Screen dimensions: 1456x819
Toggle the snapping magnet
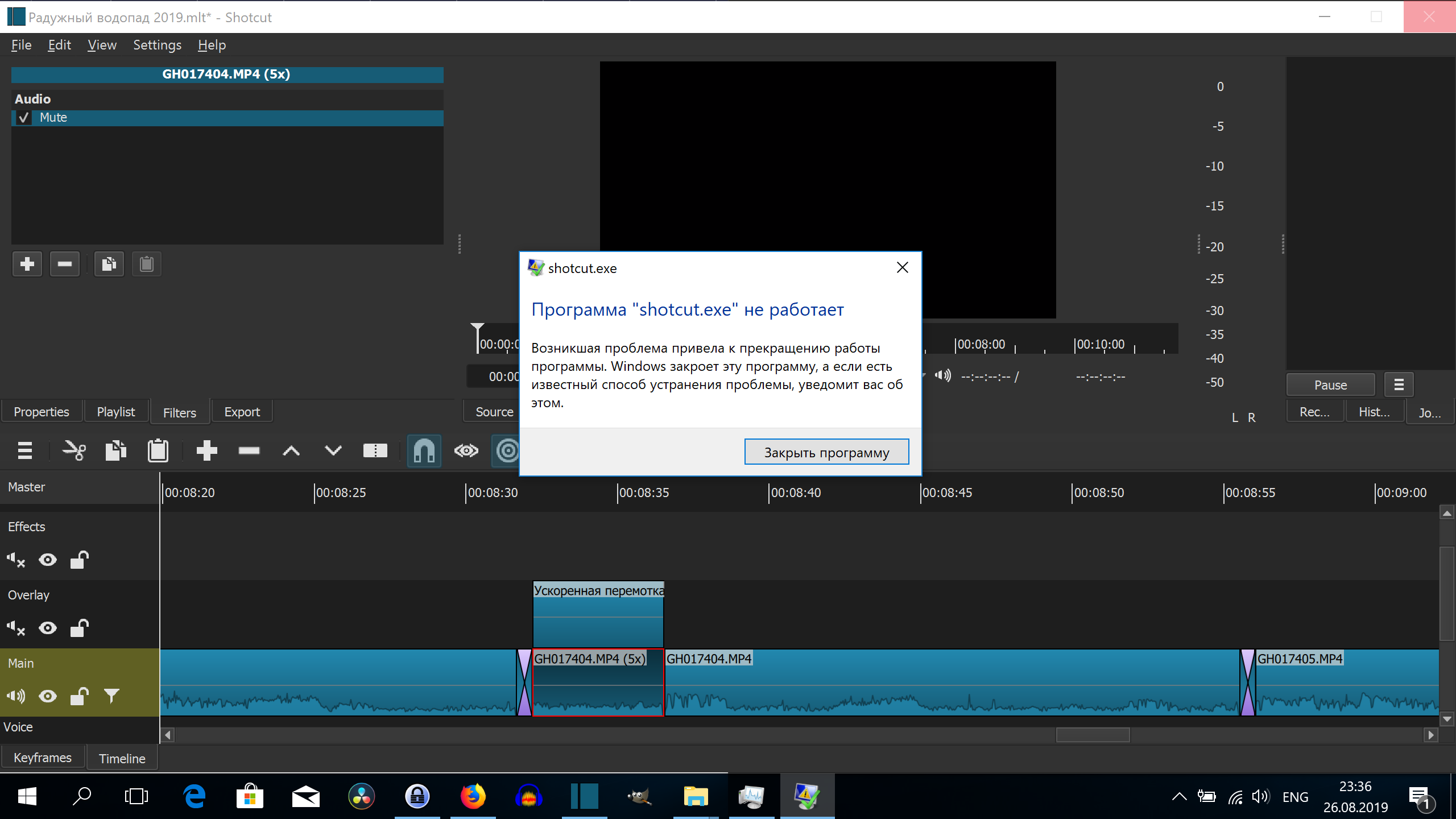[424, 450]
